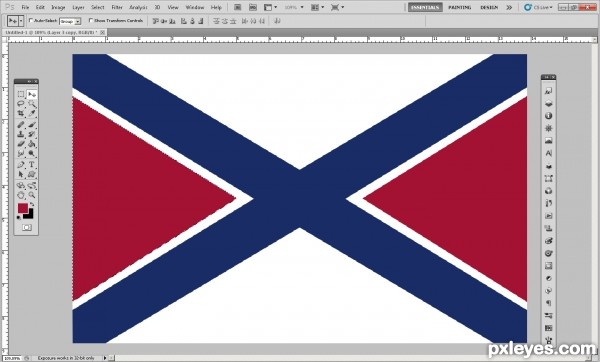Switch to the Essentials workspace
This screenshot has height=362, width=600.
[x=425, y=7]
